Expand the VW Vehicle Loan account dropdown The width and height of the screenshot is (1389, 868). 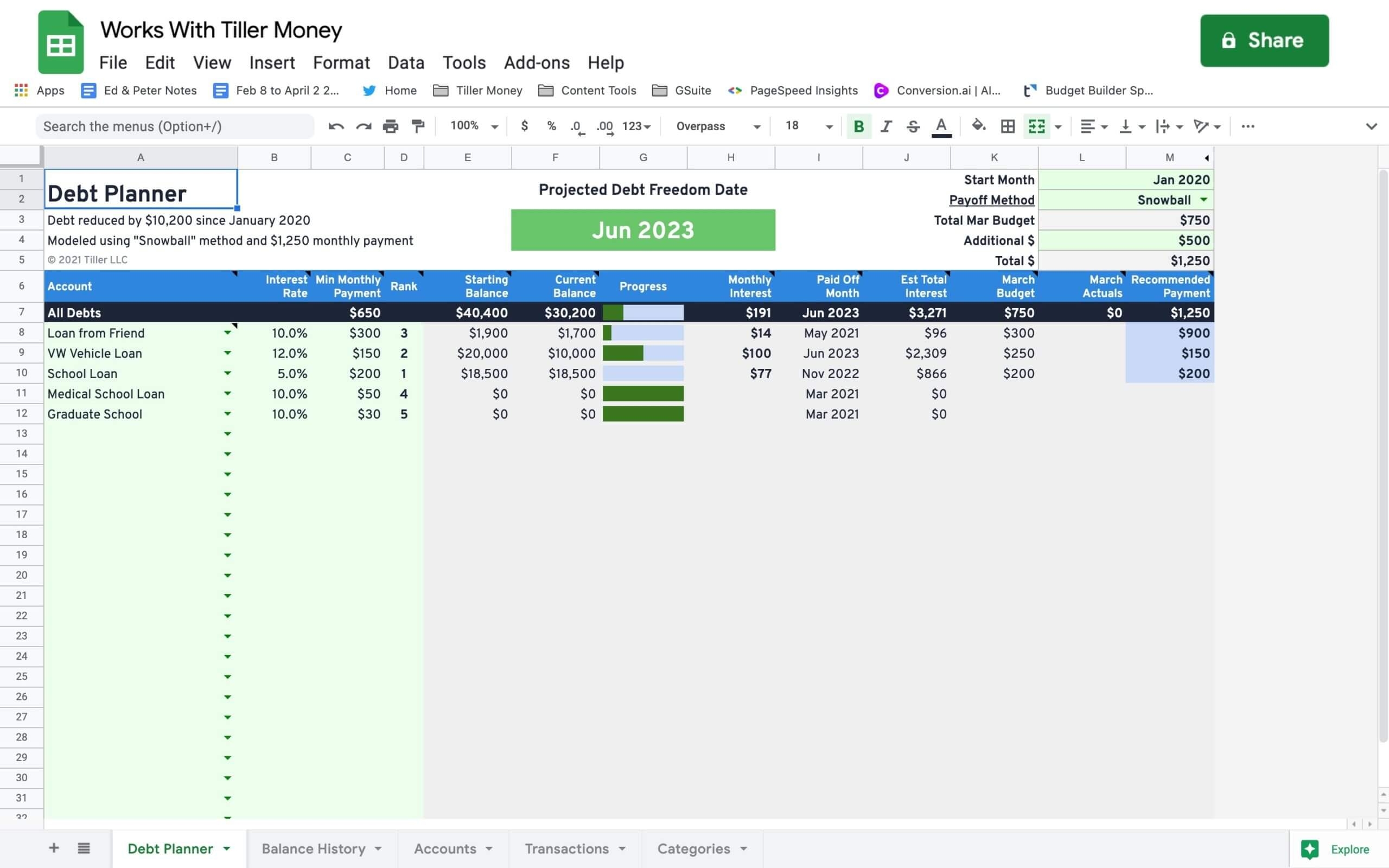[x=228, y=353]
